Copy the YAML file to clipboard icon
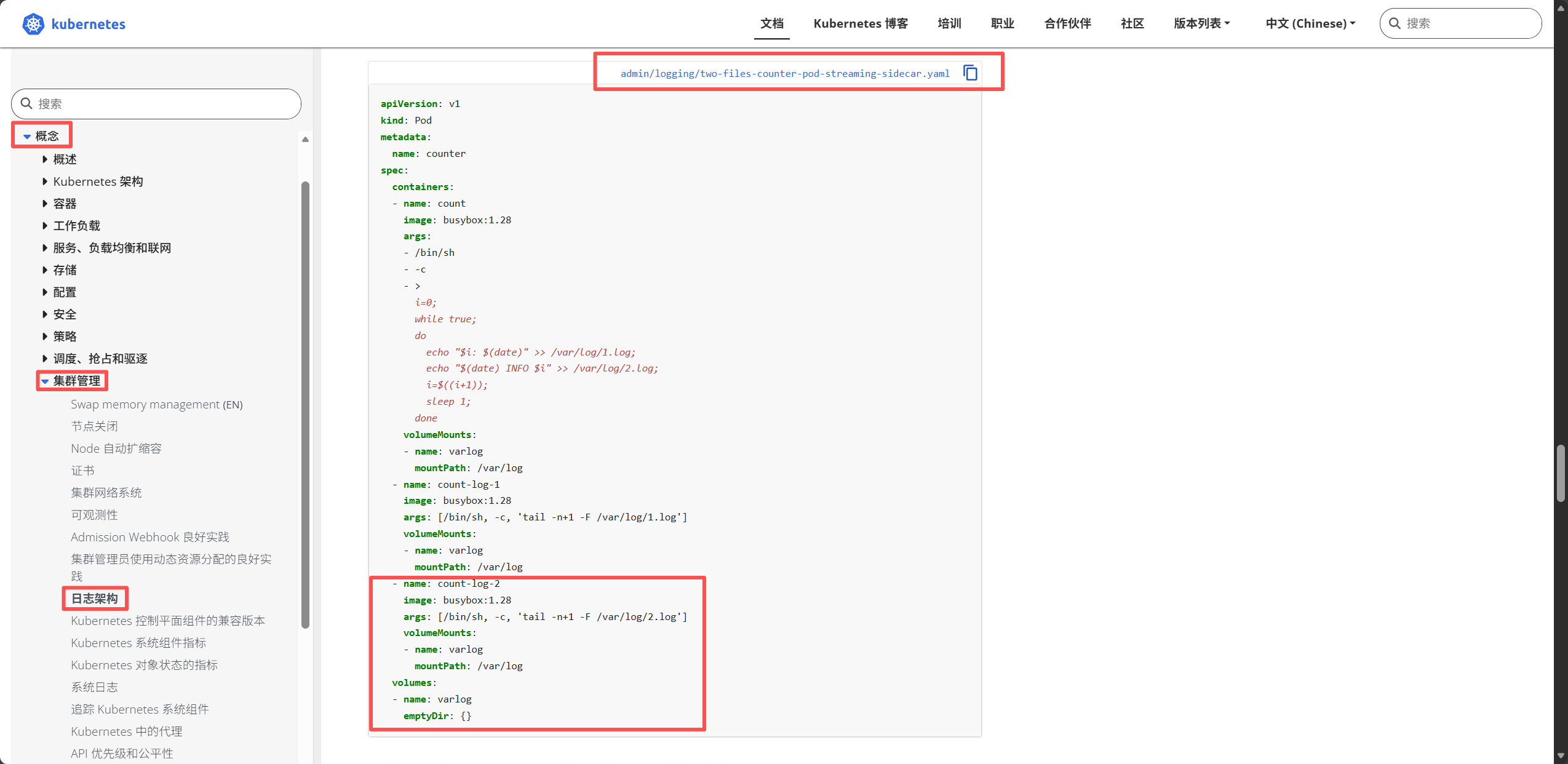Viewport: 1568px width, 764px height. 970,73
